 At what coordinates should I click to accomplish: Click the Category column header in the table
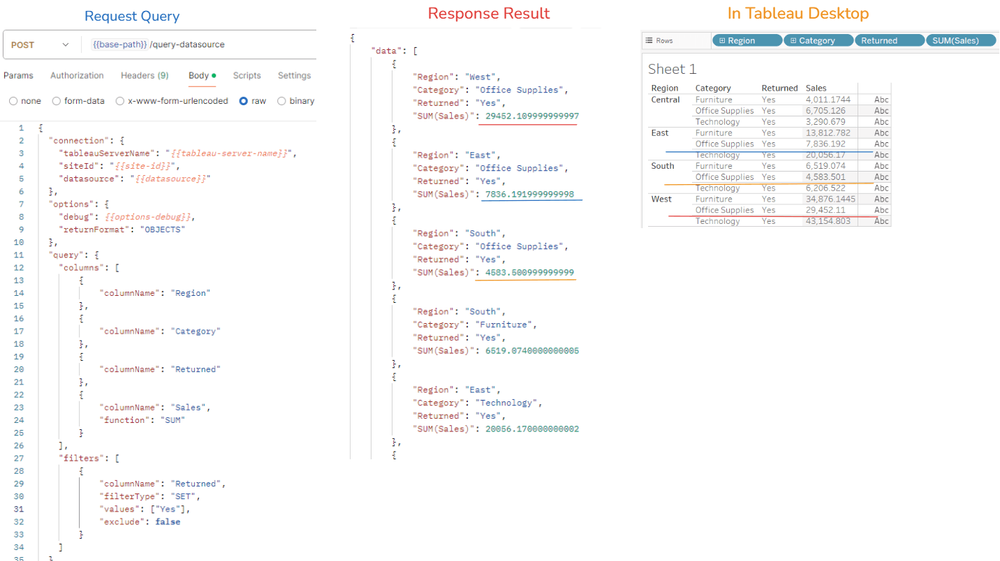click(713, 88)
